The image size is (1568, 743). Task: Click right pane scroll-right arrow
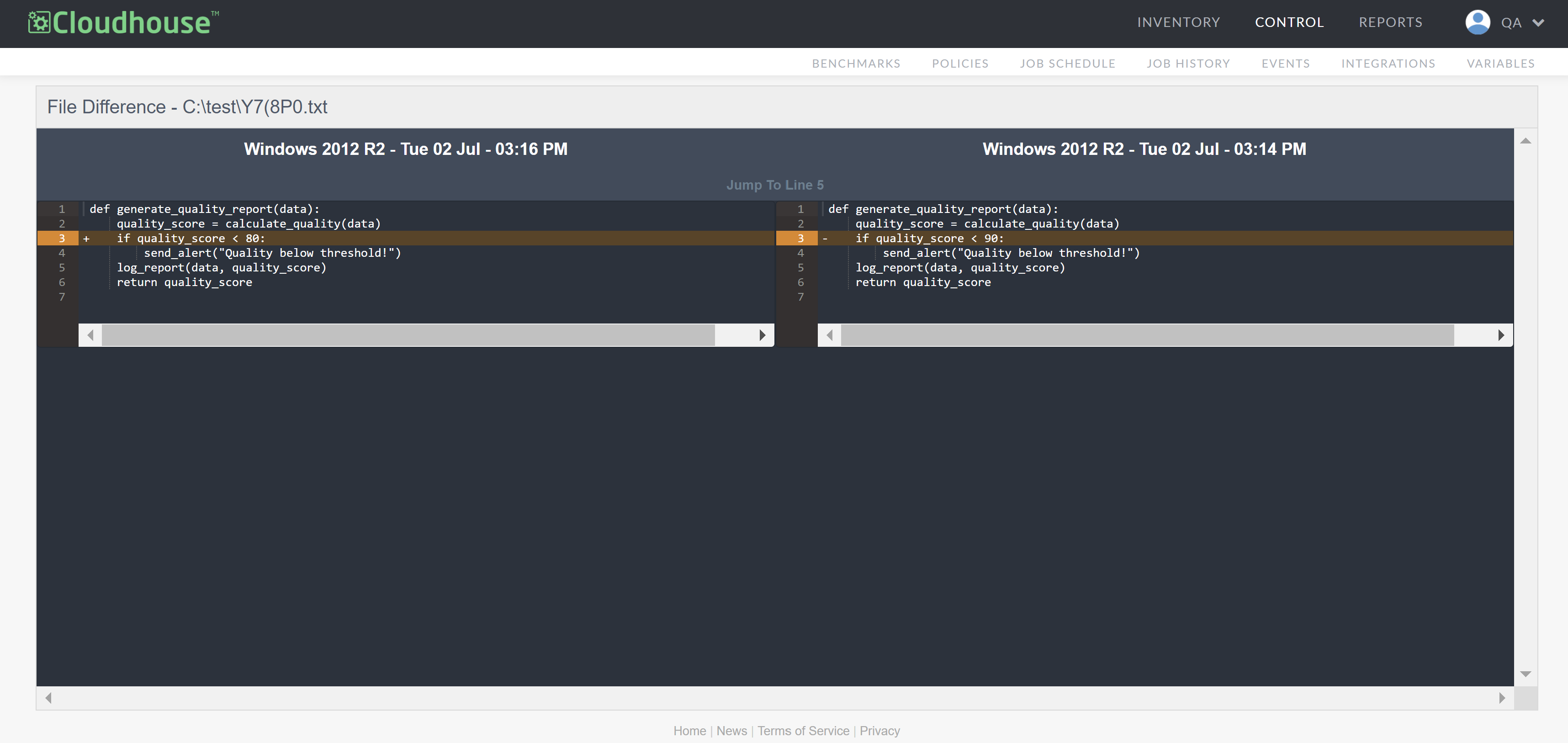click(x=1501, y=335)
